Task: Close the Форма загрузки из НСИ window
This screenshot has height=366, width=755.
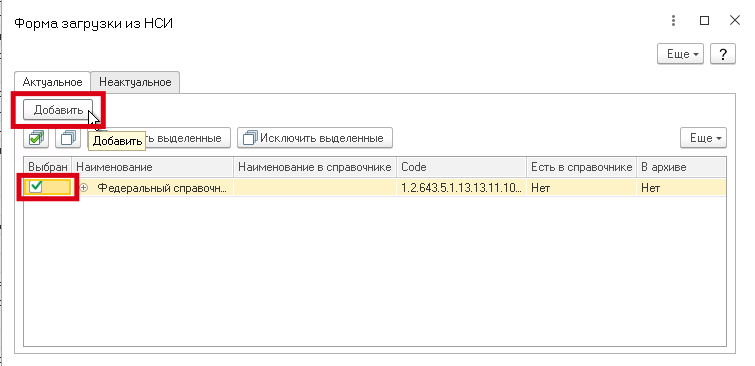Action: pyautogui.click(x=734, y=21)
